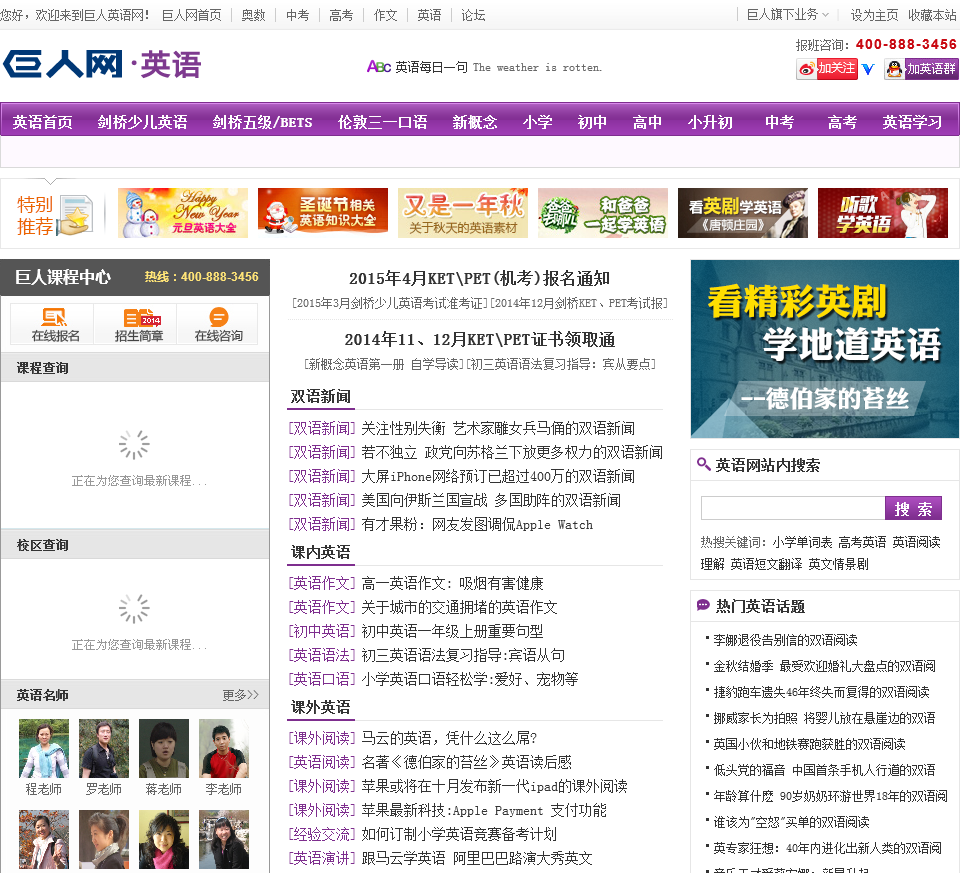Click the 论坛 top link
Screen dimensions: 960x873
(473, 15)
